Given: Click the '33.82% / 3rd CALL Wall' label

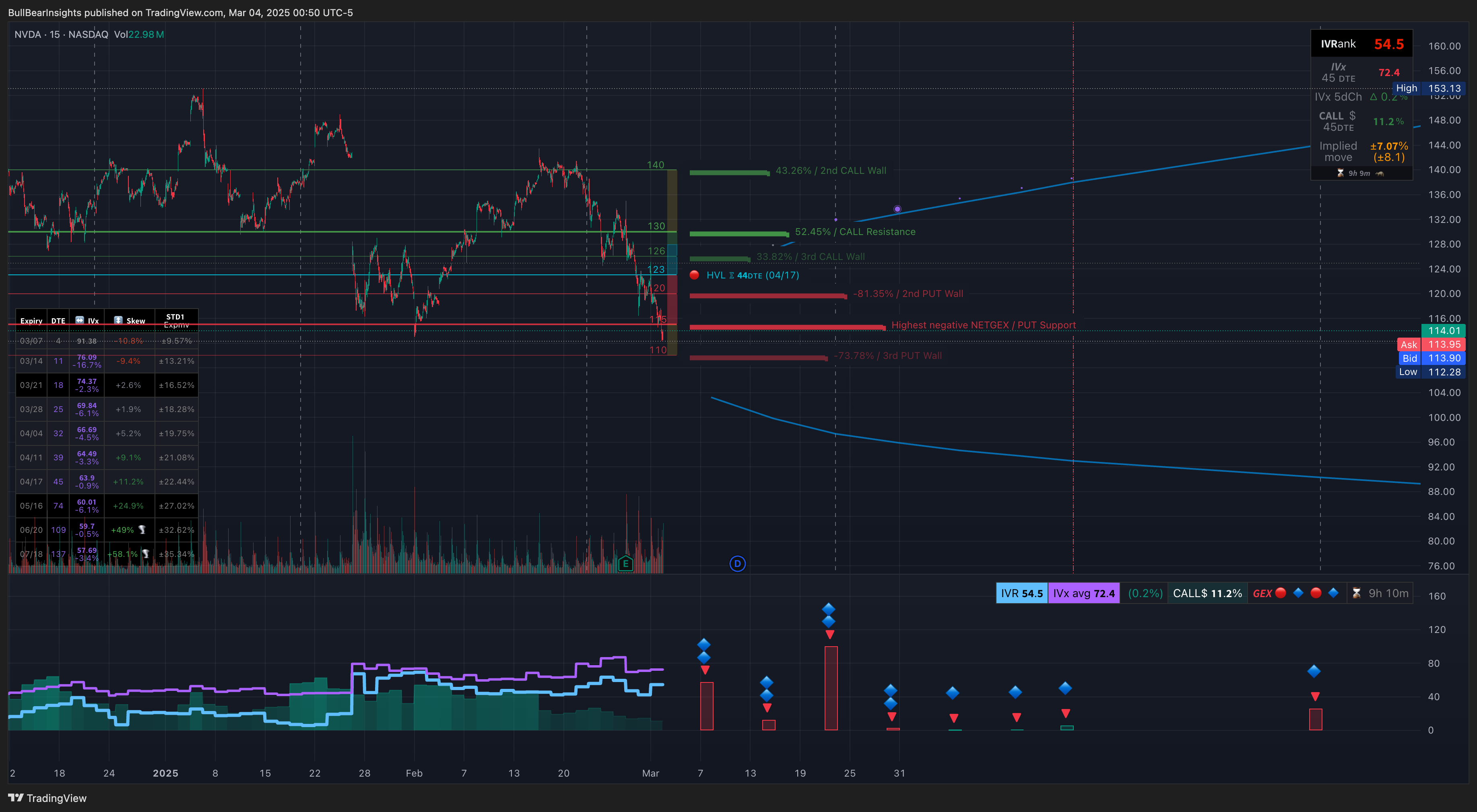Looking at the screenshot, I should pos(810,256).
